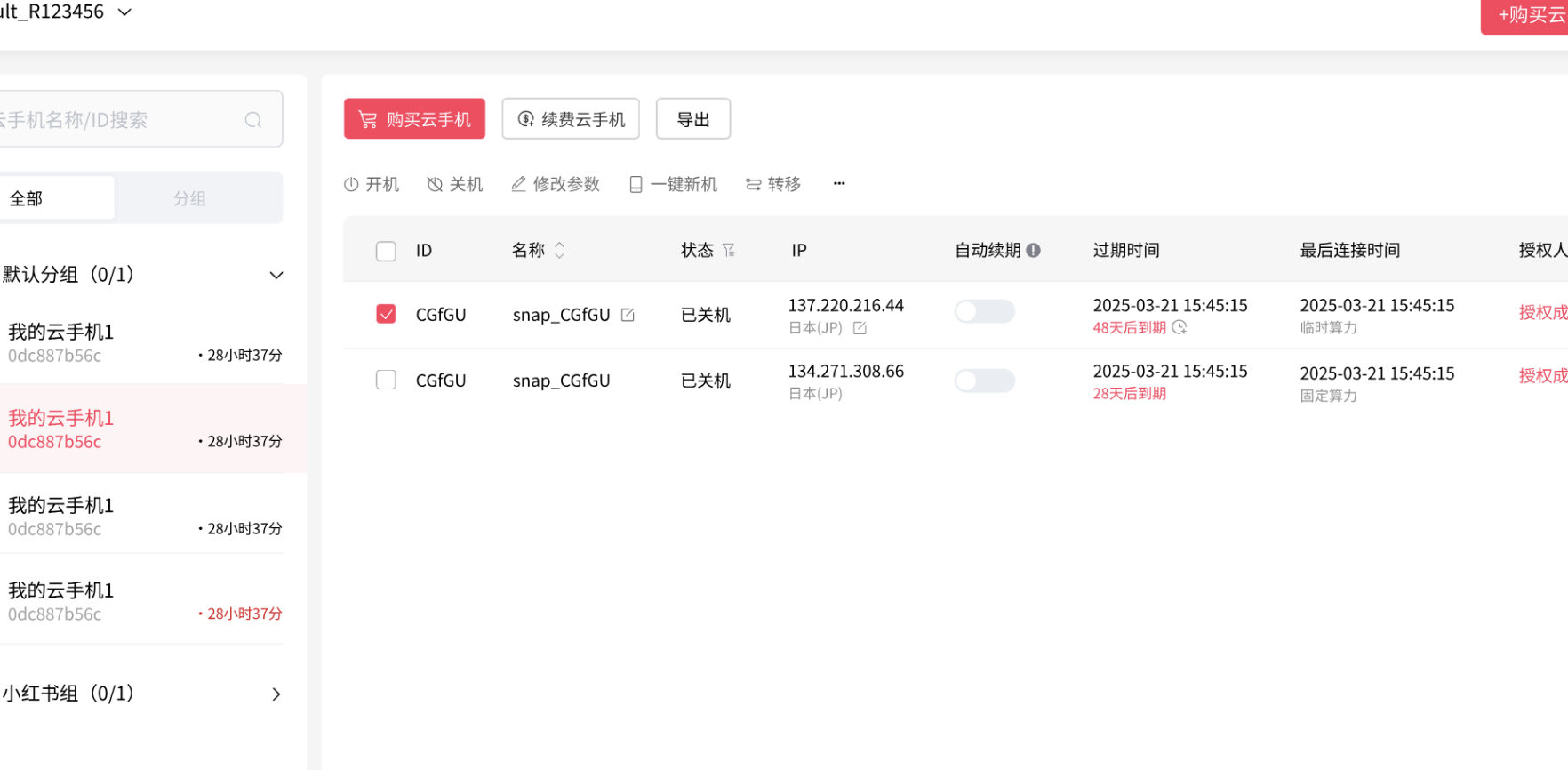Click 开机 power-on action
1568x770 pixels.
[x=372, y=184]
